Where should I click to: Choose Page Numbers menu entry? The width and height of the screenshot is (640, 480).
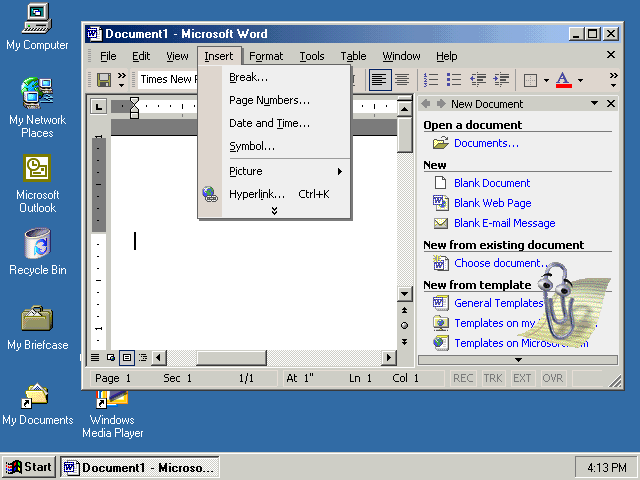274,100
